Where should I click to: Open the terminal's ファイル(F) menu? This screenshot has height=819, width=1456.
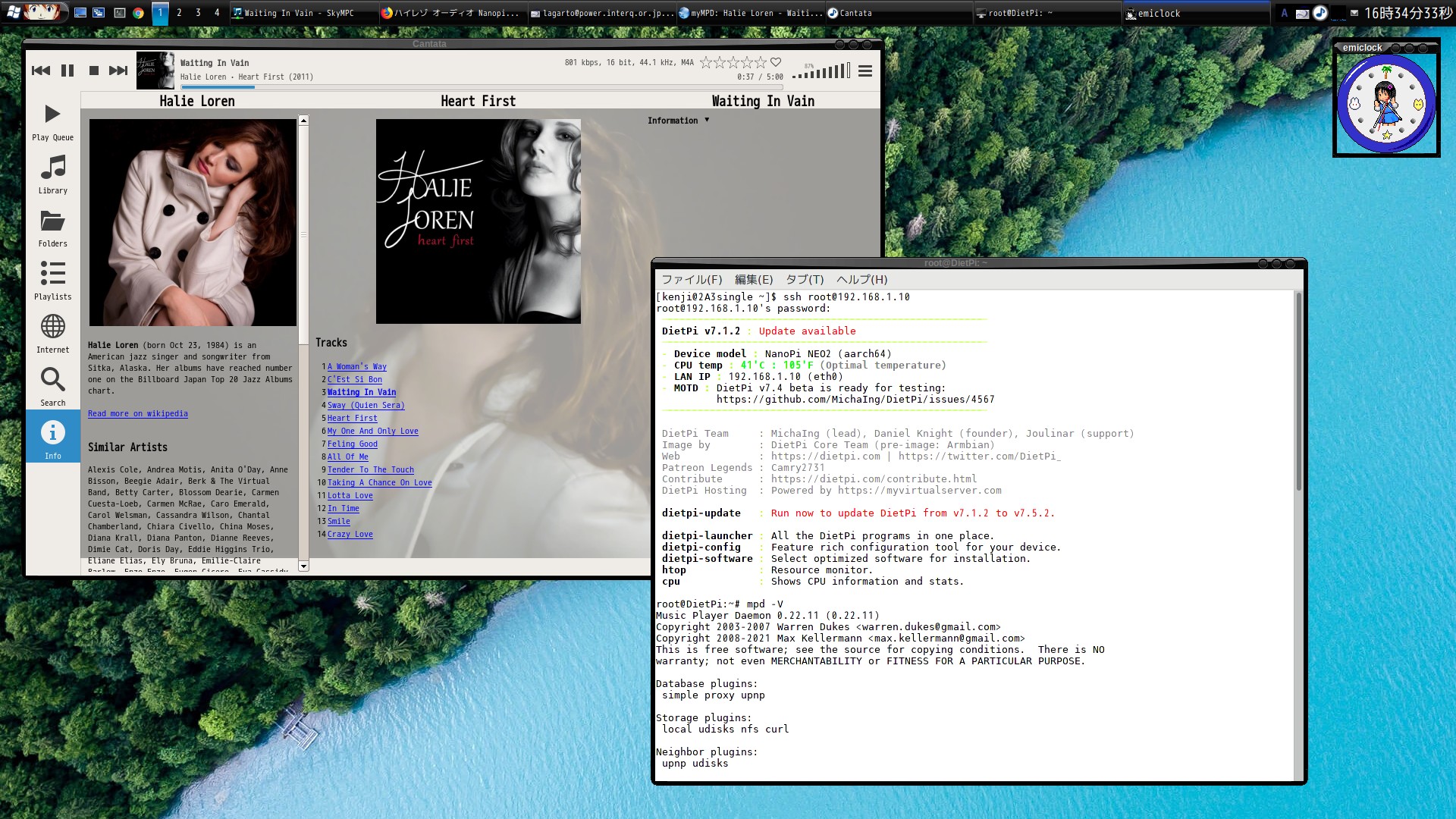point(692,280)
